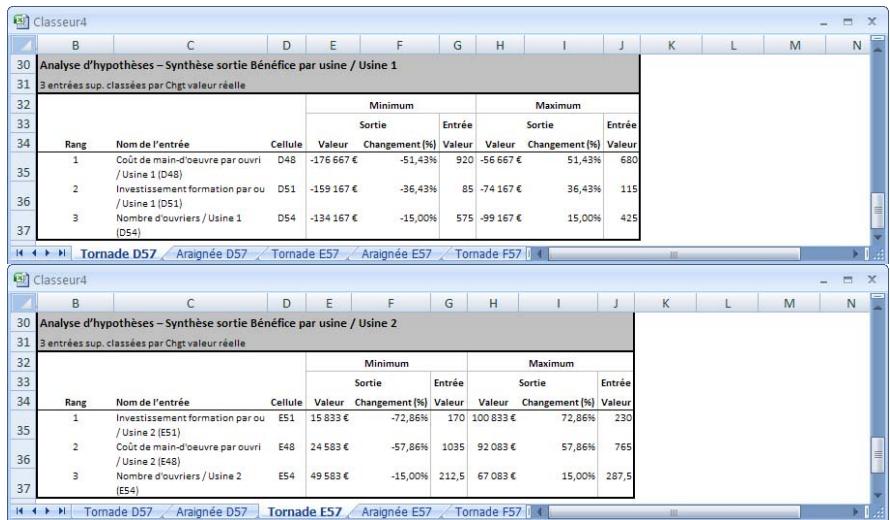The height and width of the screenshot is (520, 890).
Task: Click cell D48 reference in top window
Action: 287,160
